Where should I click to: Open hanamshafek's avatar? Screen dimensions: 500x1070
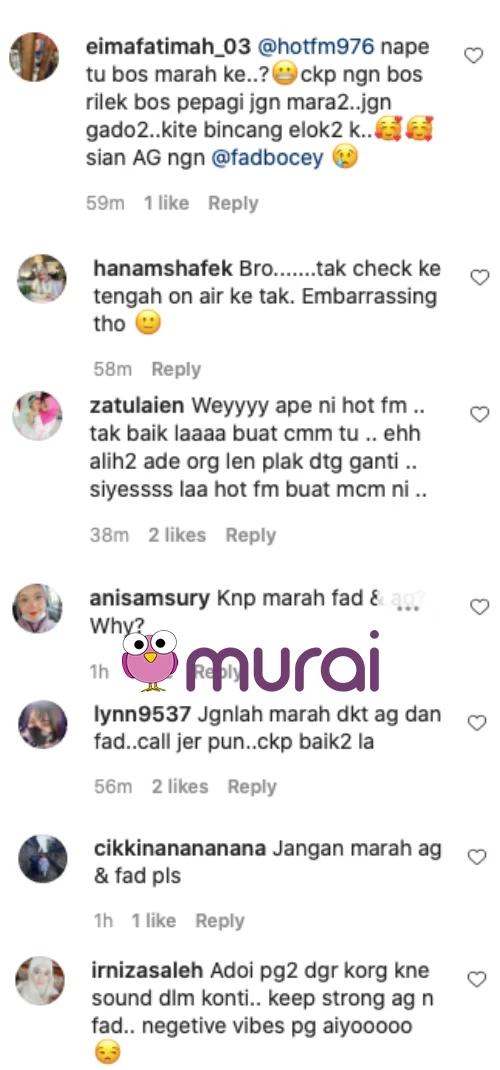pos(42,278)
